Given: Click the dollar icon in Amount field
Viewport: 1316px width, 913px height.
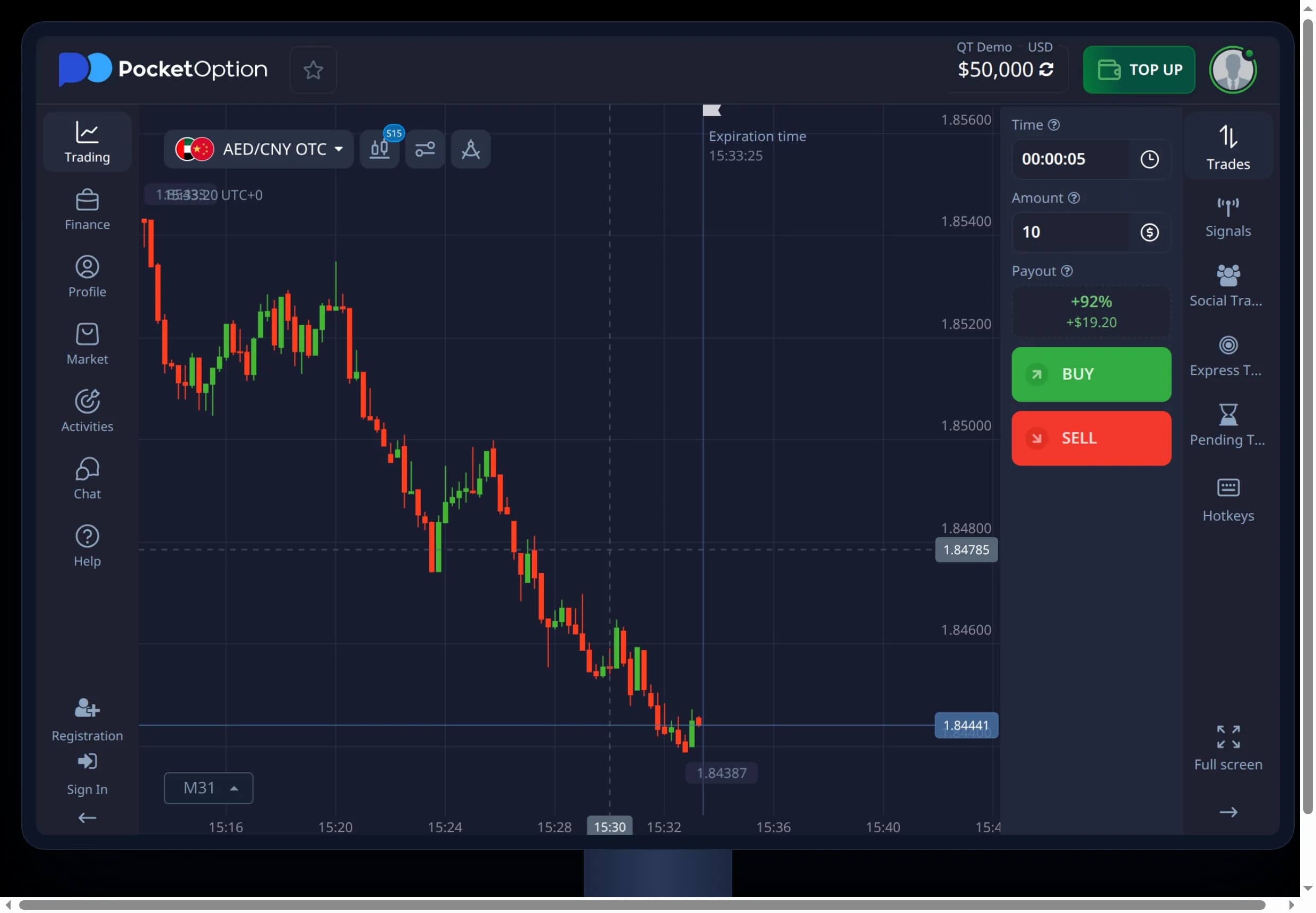Looking at the screenshot, I should click(x=1149, y=232).
